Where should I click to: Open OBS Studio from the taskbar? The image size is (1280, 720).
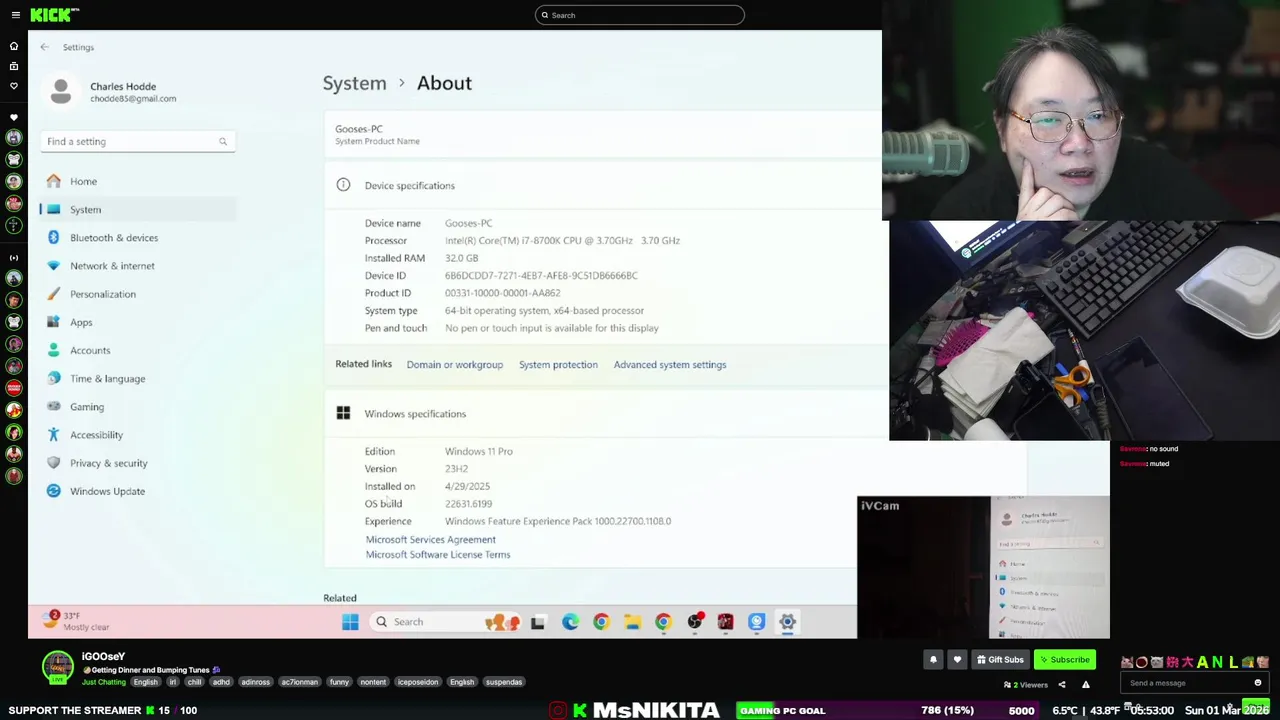tap(694, 622)
